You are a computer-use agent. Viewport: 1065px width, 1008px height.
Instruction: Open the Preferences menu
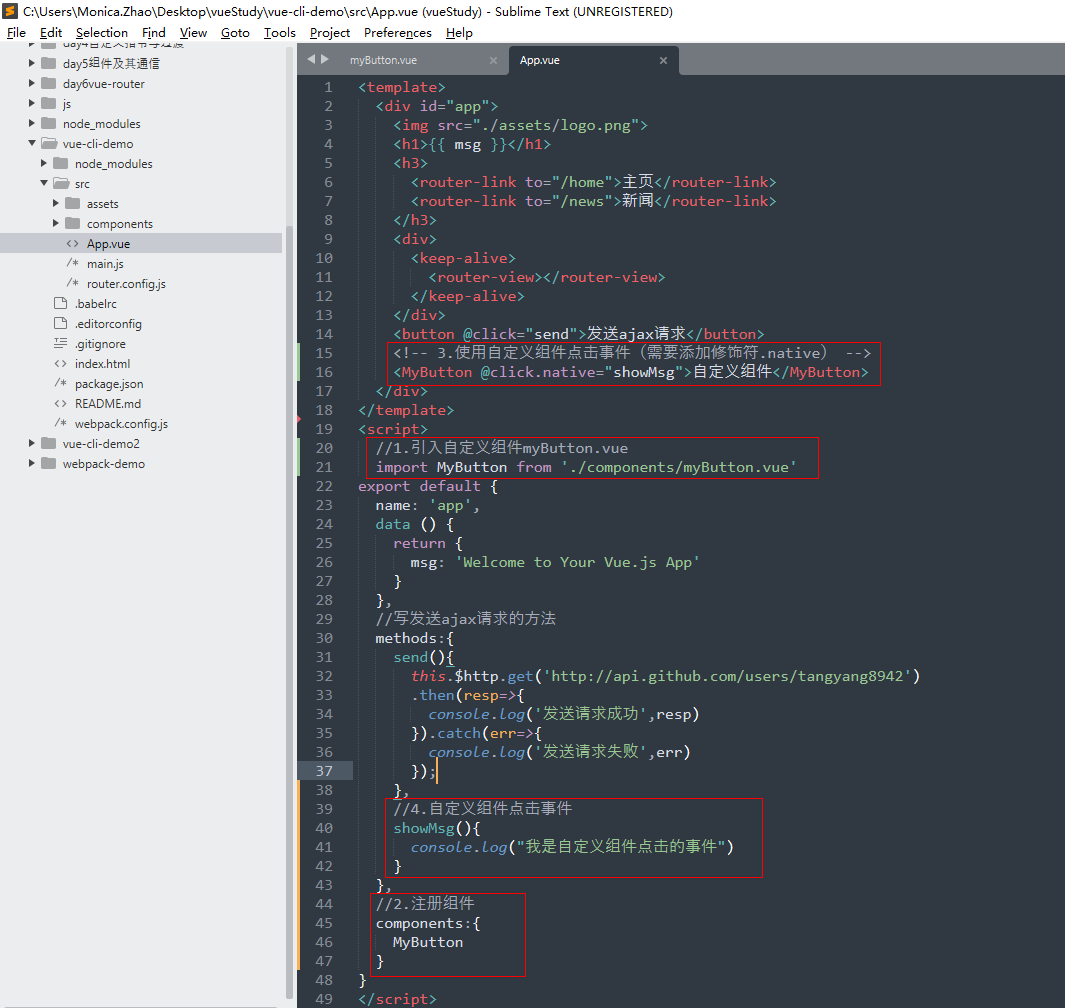click(397, 33)
